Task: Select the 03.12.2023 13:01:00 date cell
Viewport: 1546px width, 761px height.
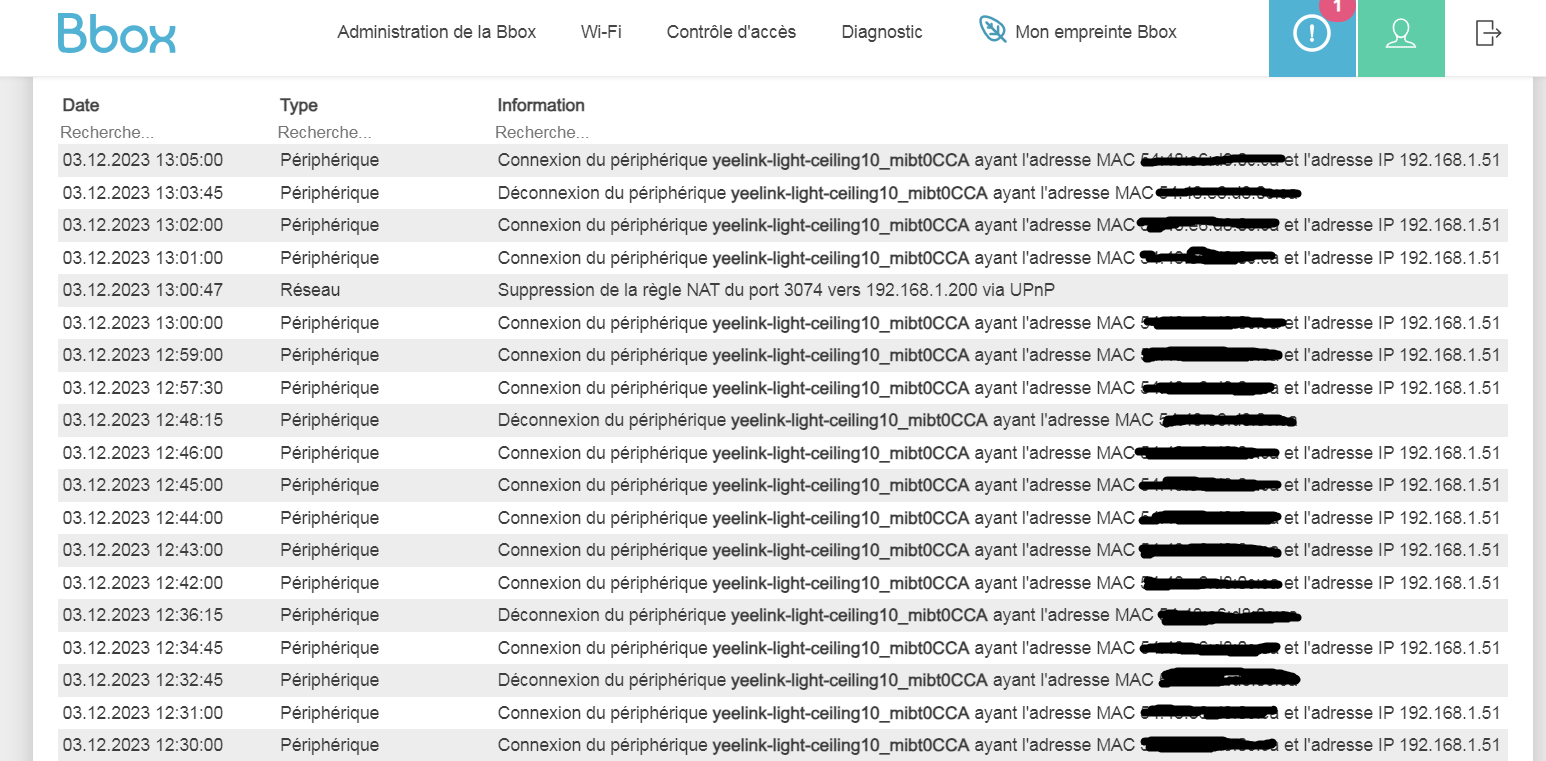Action: [x=143, y=258]
